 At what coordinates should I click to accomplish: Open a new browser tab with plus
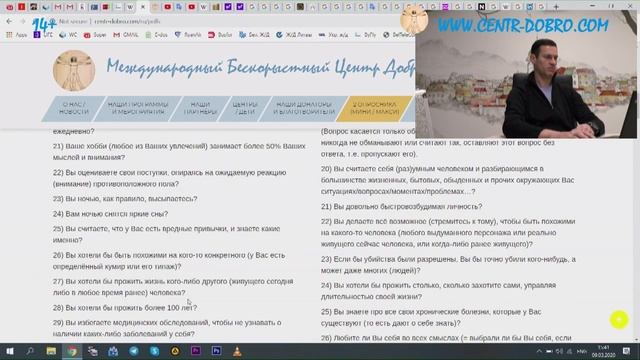click(x=556, y=7)
